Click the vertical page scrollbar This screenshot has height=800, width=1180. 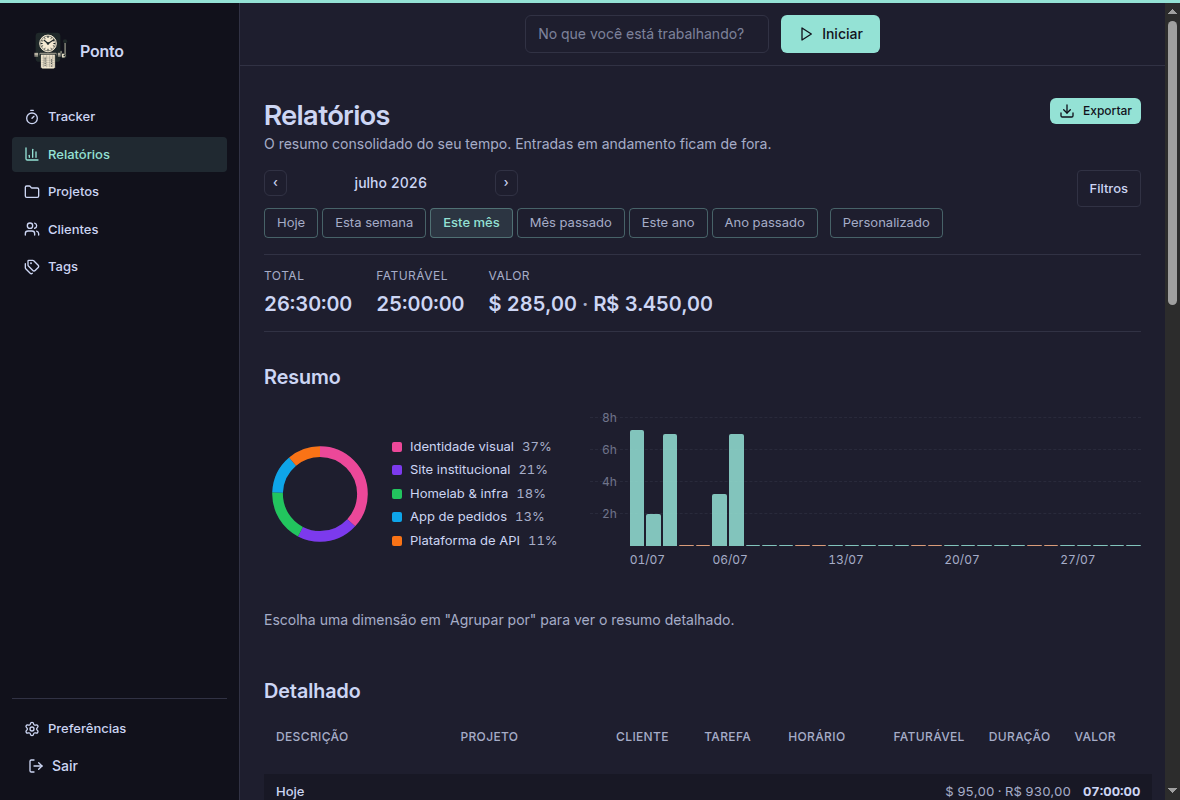[1172, 162]
